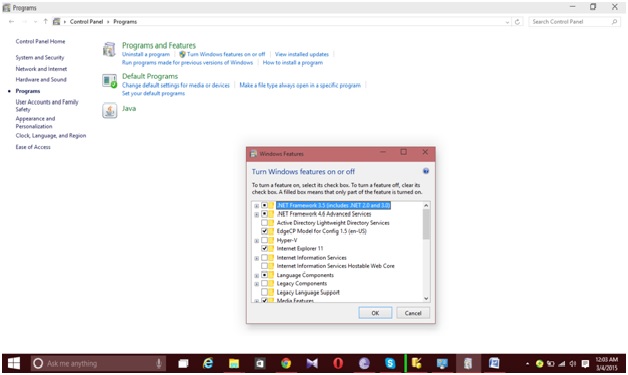The image size is (628, 375).
Task: Click Cancel in Windows Features dialog
Action: pos(413,313)
